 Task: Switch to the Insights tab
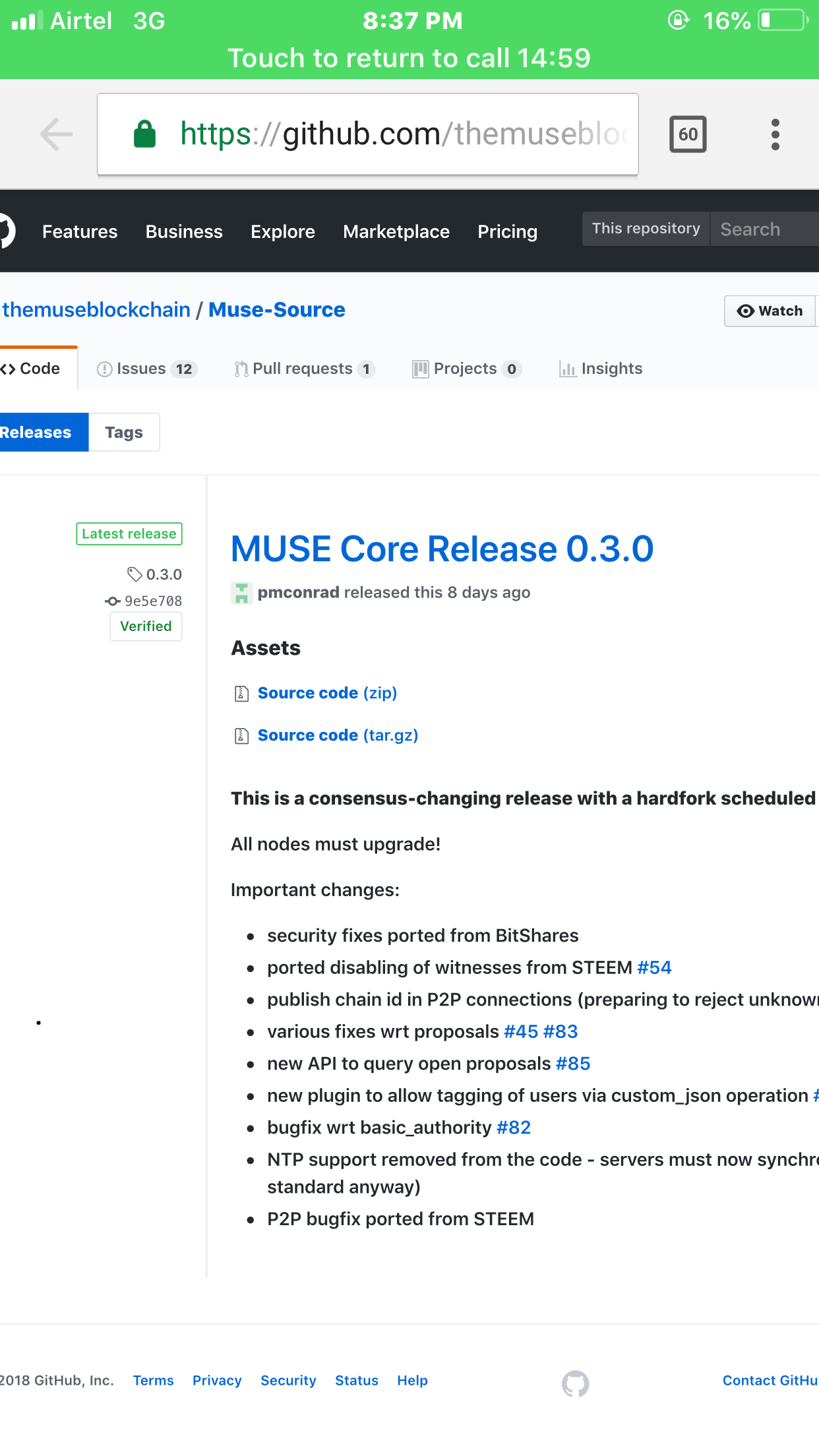click(601, 369)
